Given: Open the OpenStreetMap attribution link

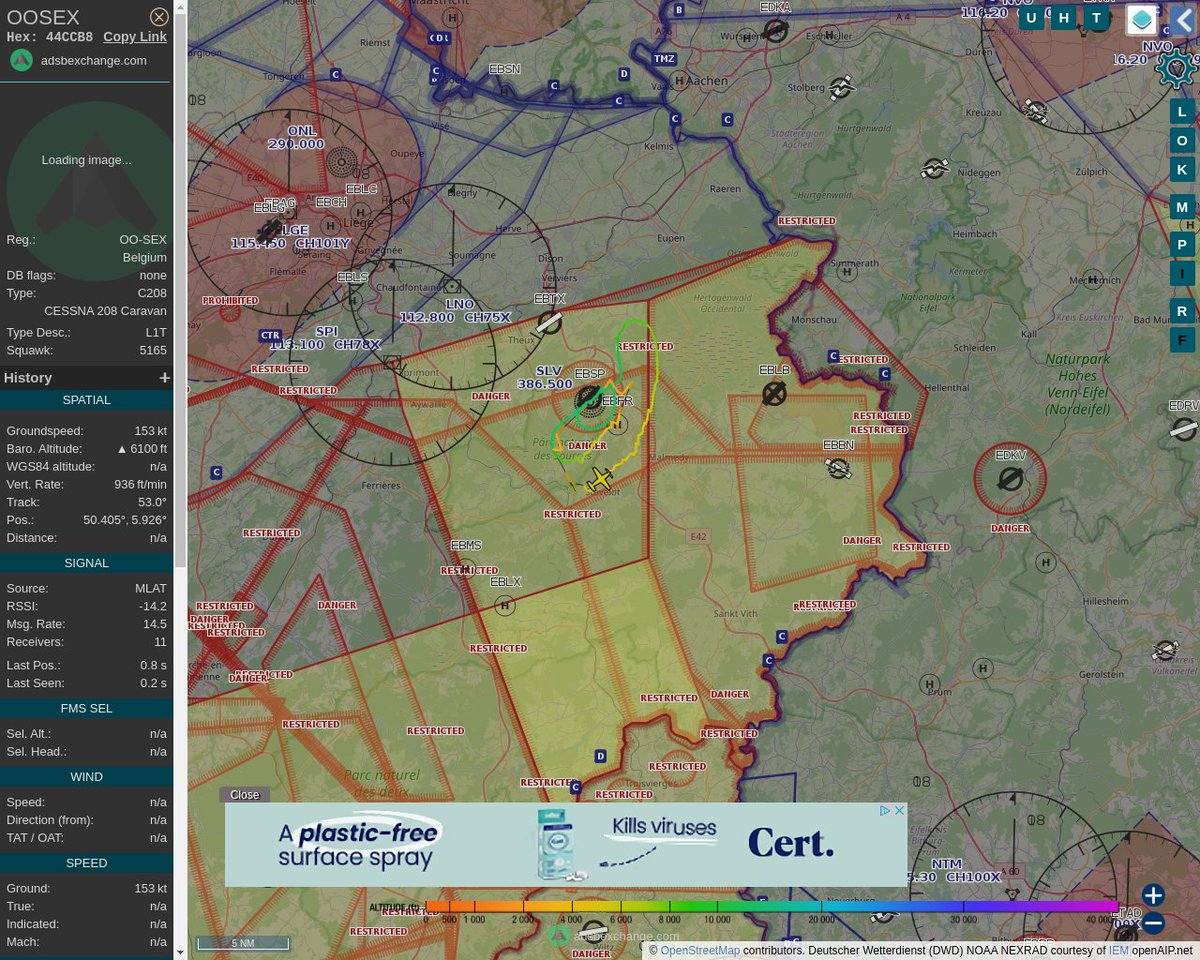Looking at the screenshot, I should click(700, 950).
